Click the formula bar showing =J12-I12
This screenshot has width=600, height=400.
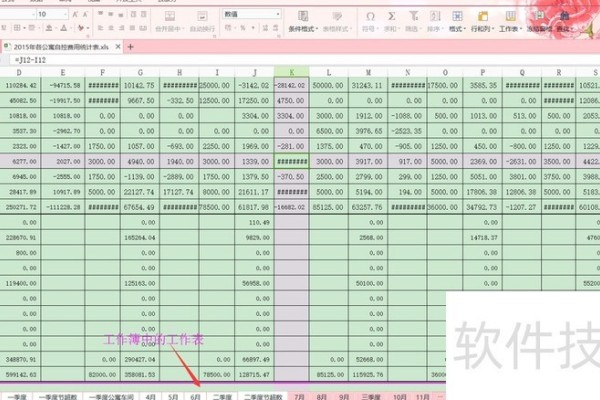[x=306, y=60]
